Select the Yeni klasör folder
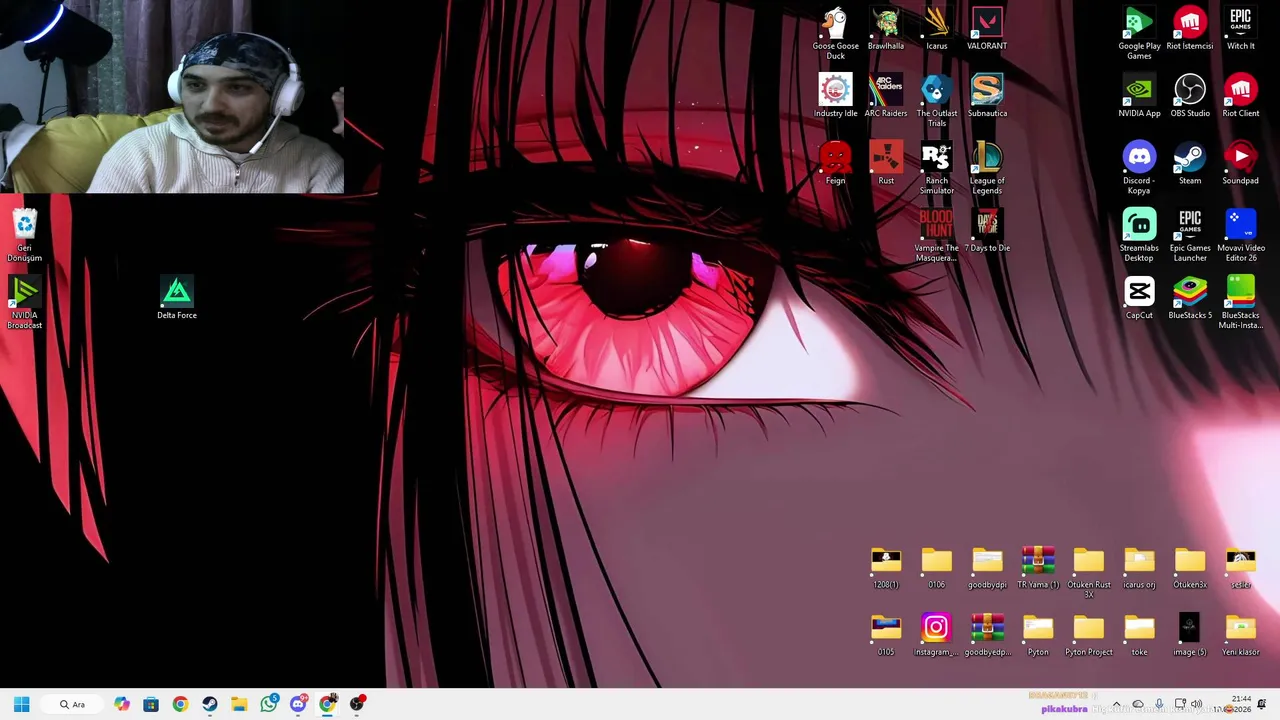Image resolution: width=1280 pixels, height=720 pixels. click(1240, 634)
